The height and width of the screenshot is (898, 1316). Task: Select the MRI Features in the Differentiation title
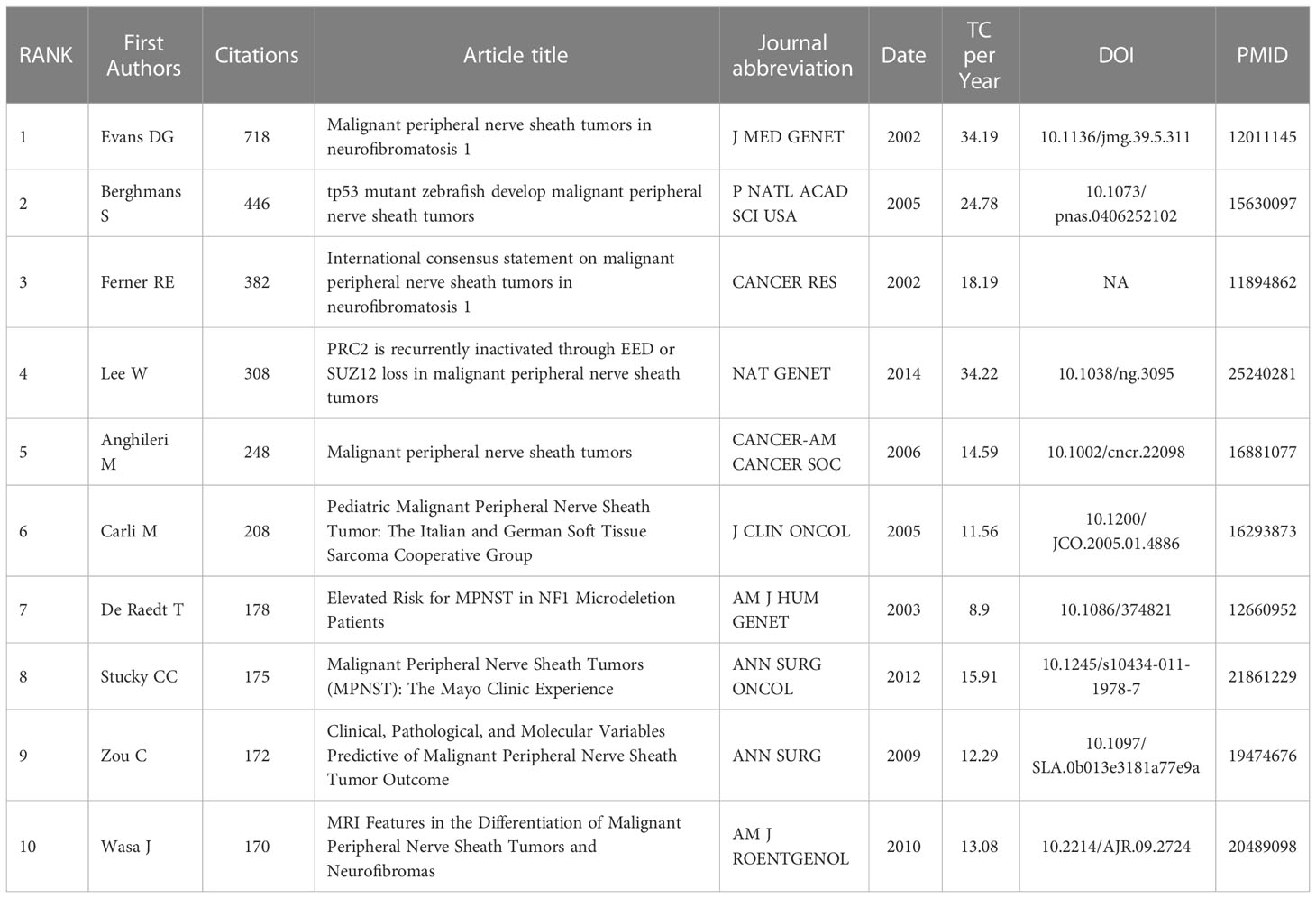click(x=504, y=847)
